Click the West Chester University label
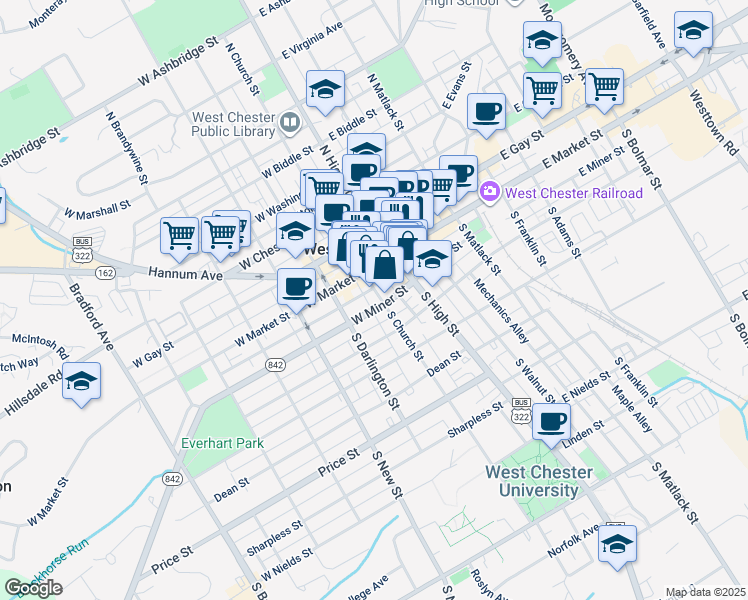Viewport: 748px width, 600px height. (x=539, y=481)
